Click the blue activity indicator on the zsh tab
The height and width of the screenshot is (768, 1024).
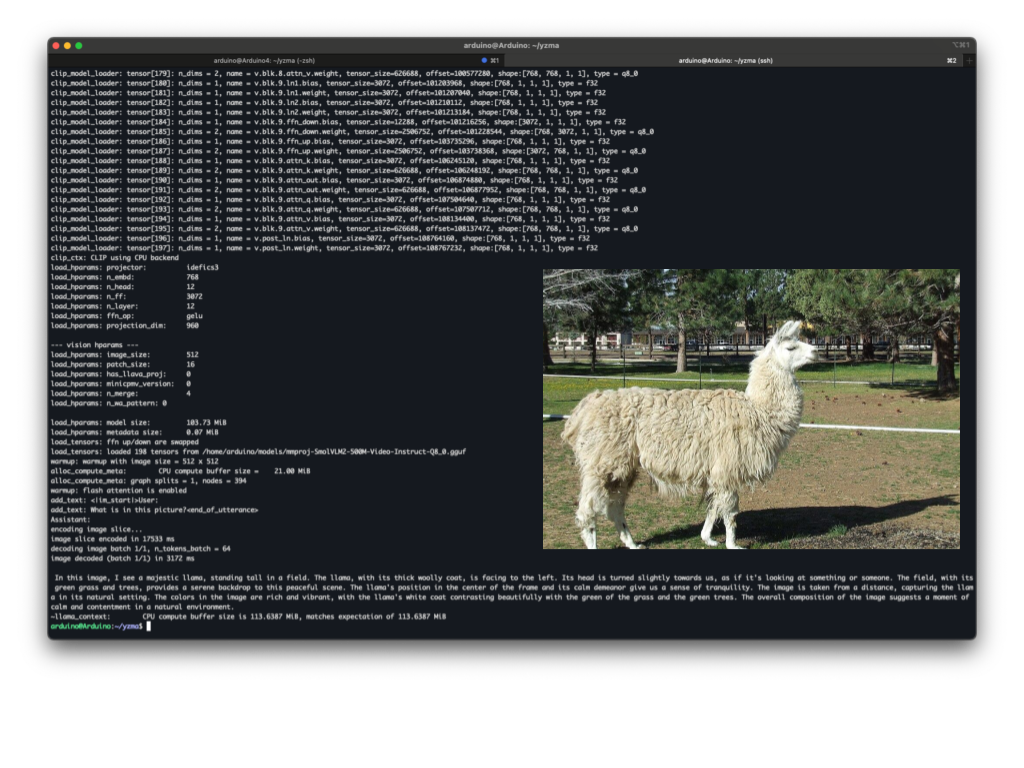[484, 60]
